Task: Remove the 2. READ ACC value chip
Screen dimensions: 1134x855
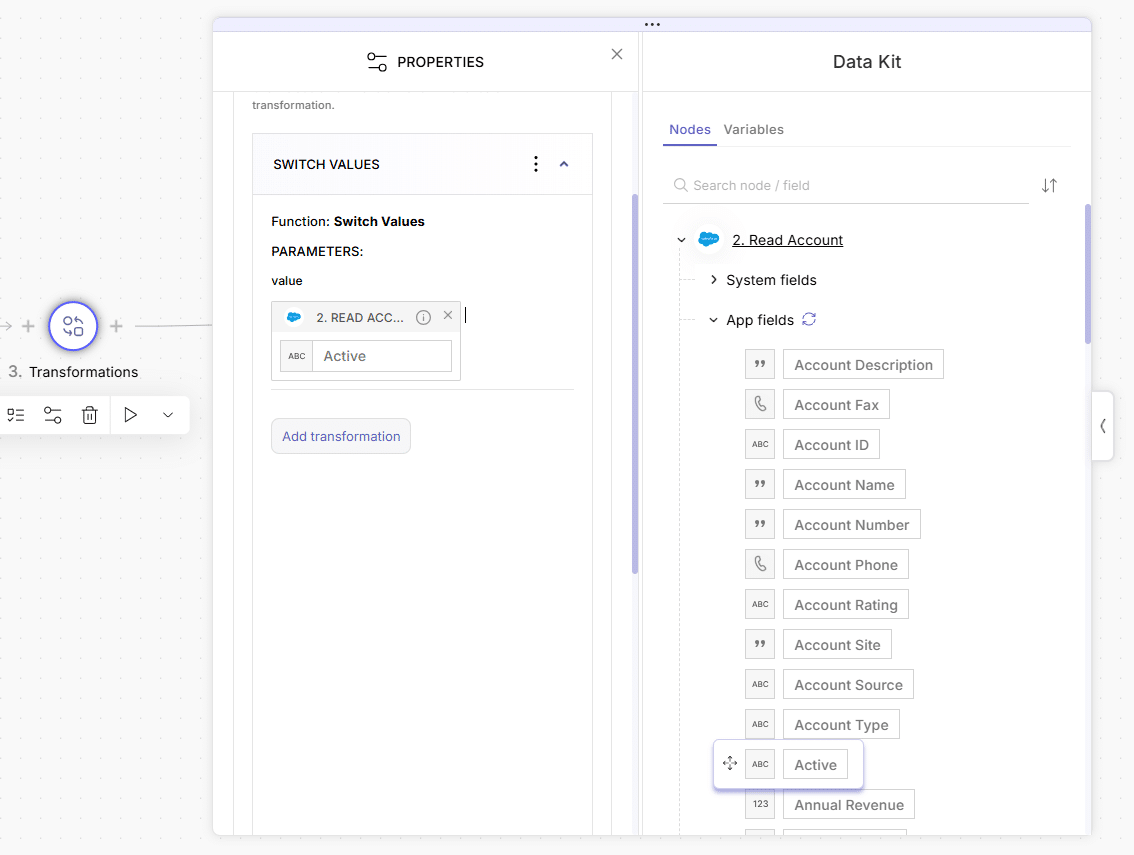Action: [x=448, y=315]
